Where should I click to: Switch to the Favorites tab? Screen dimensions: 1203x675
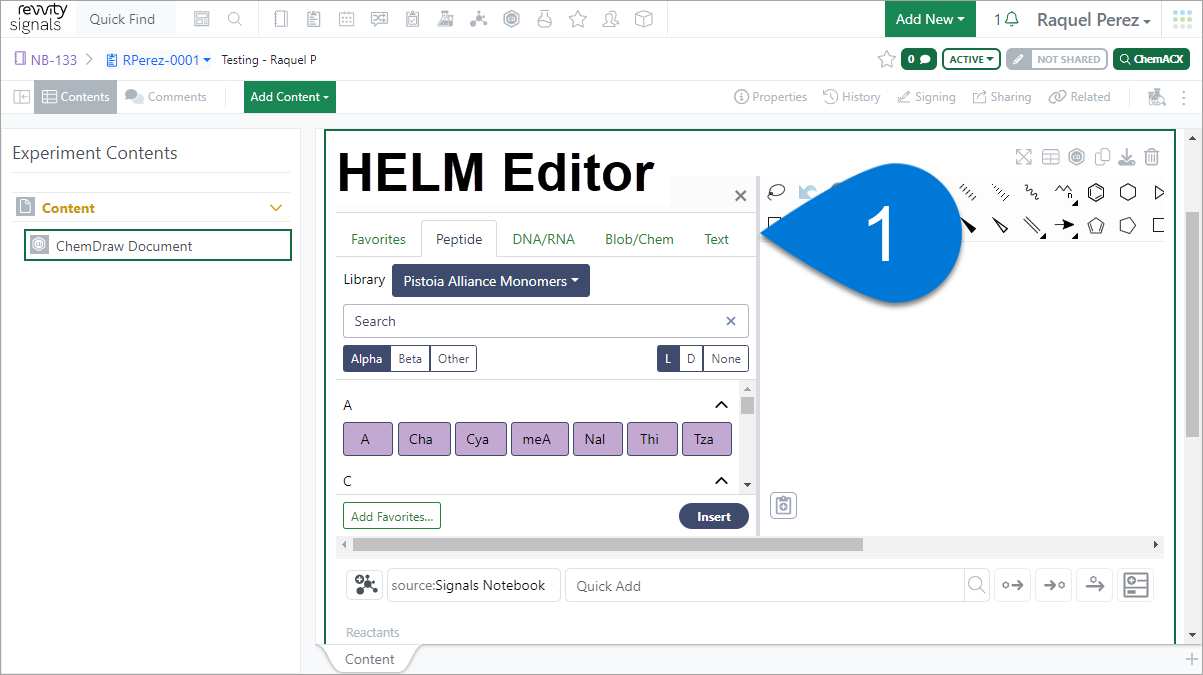coord(378,239)
